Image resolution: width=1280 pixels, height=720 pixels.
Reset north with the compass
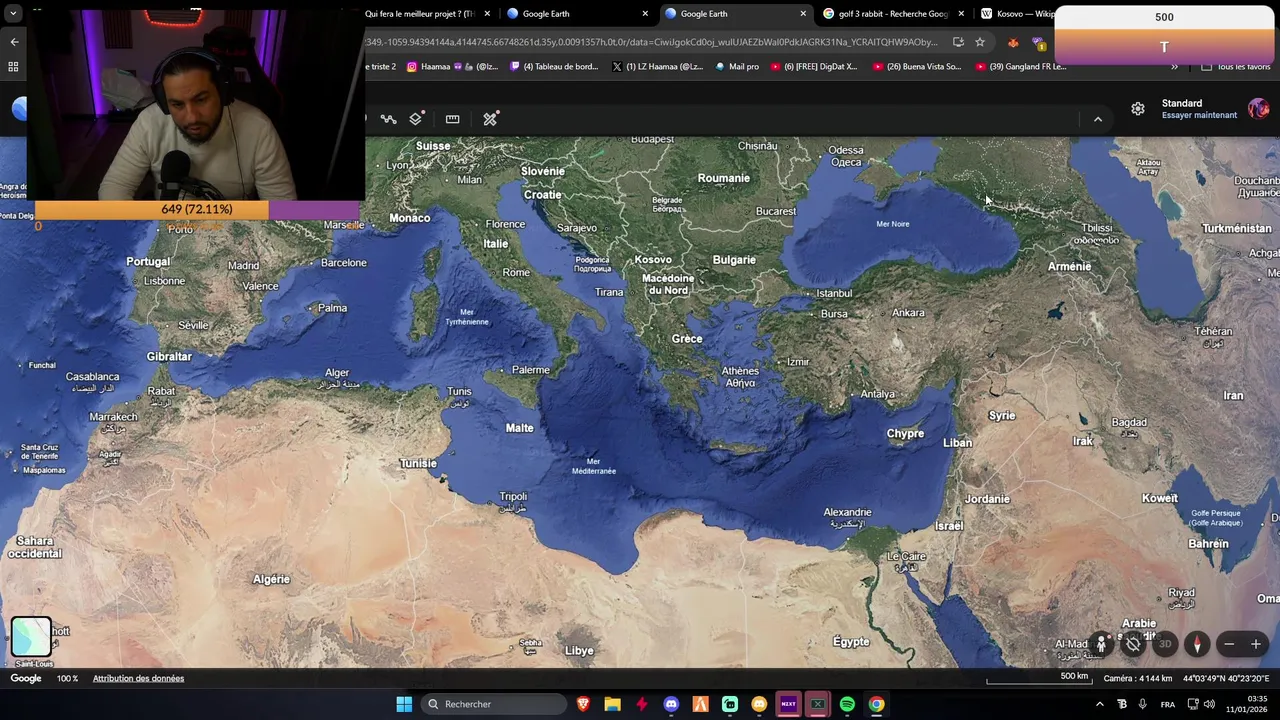[1197, 644]
